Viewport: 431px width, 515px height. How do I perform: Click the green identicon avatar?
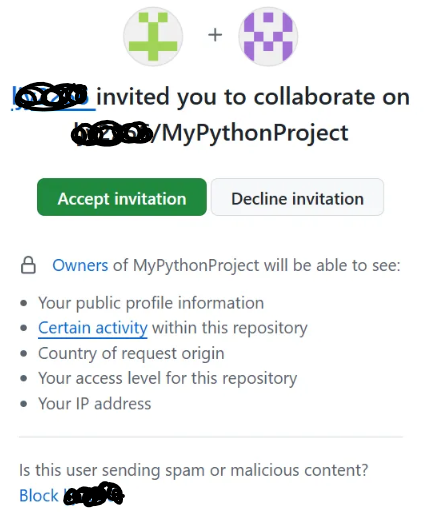click(153, 36)
